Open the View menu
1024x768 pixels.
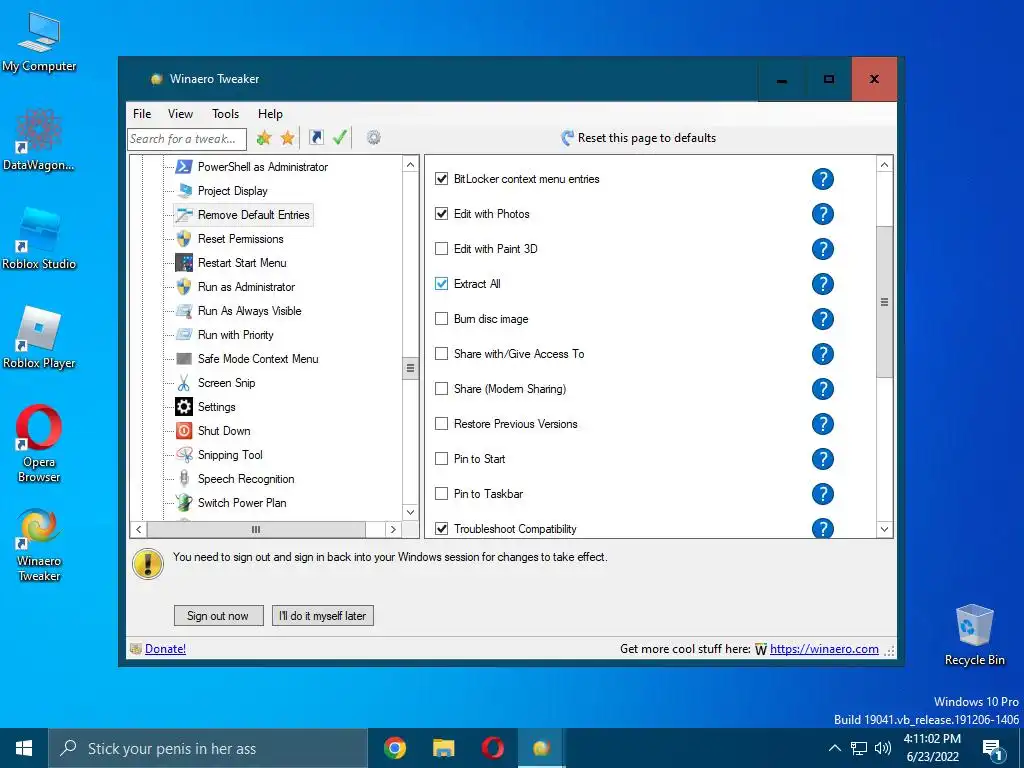click(180, 114)
